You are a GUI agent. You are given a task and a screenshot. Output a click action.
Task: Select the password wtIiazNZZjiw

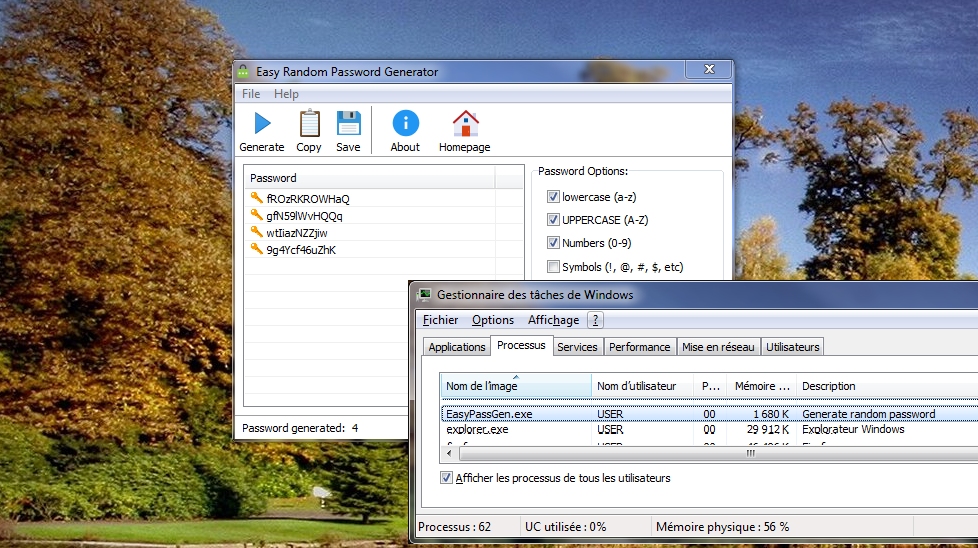(x=297, y=233)
